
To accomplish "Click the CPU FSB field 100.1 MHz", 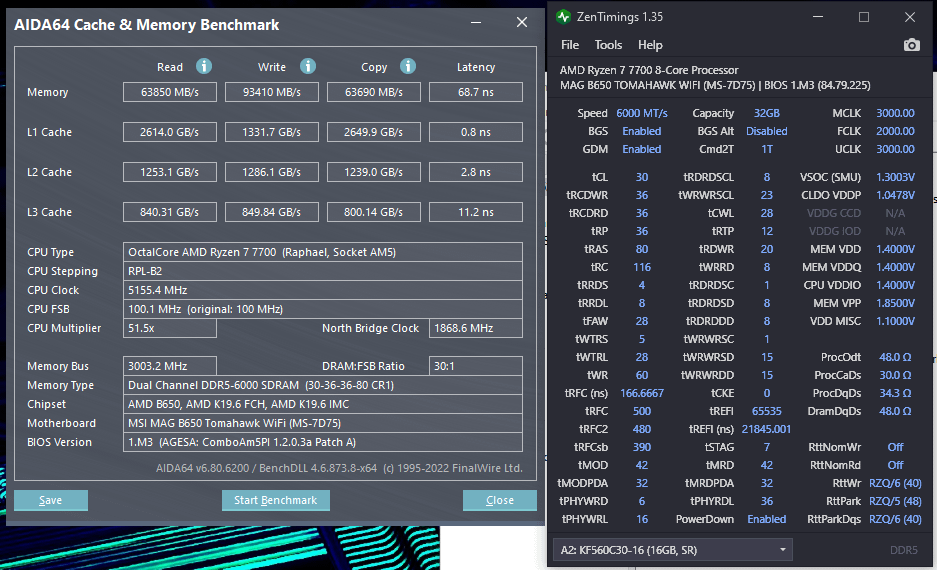I will tap(323, 309).
